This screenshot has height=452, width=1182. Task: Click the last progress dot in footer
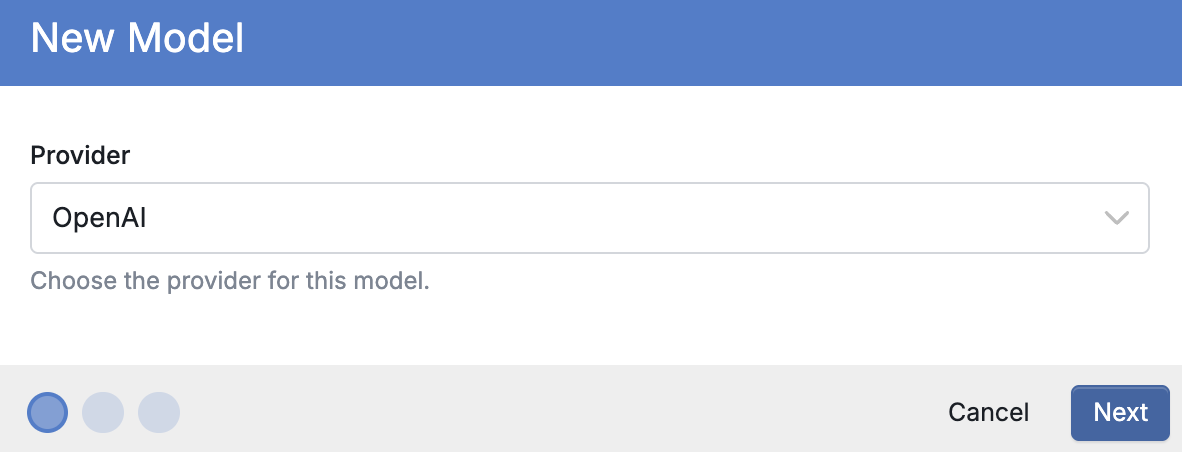(159, 412)
